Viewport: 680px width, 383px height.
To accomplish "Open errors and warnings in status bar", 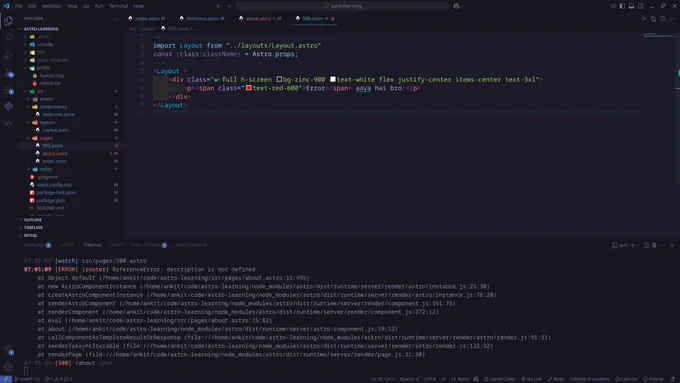I will (x=59, y=379).
